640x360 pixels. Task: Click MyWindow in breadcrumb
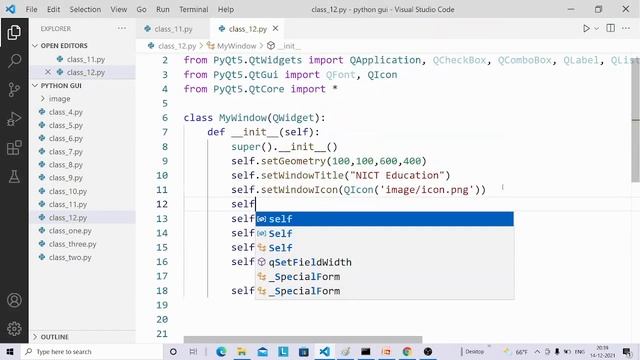point(236,46)
